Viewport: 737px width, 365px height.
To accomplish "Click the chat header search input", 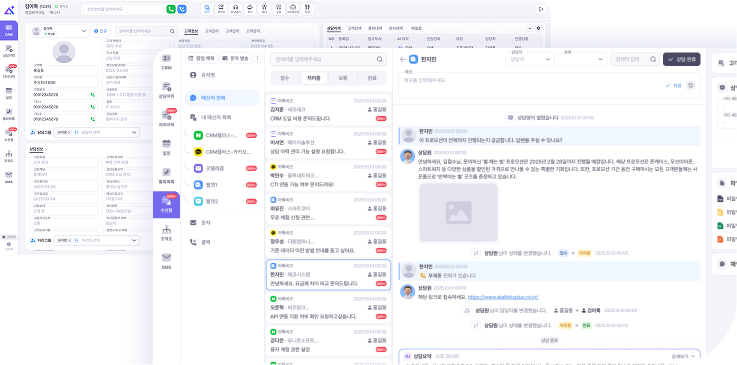I will coord(635,59).
